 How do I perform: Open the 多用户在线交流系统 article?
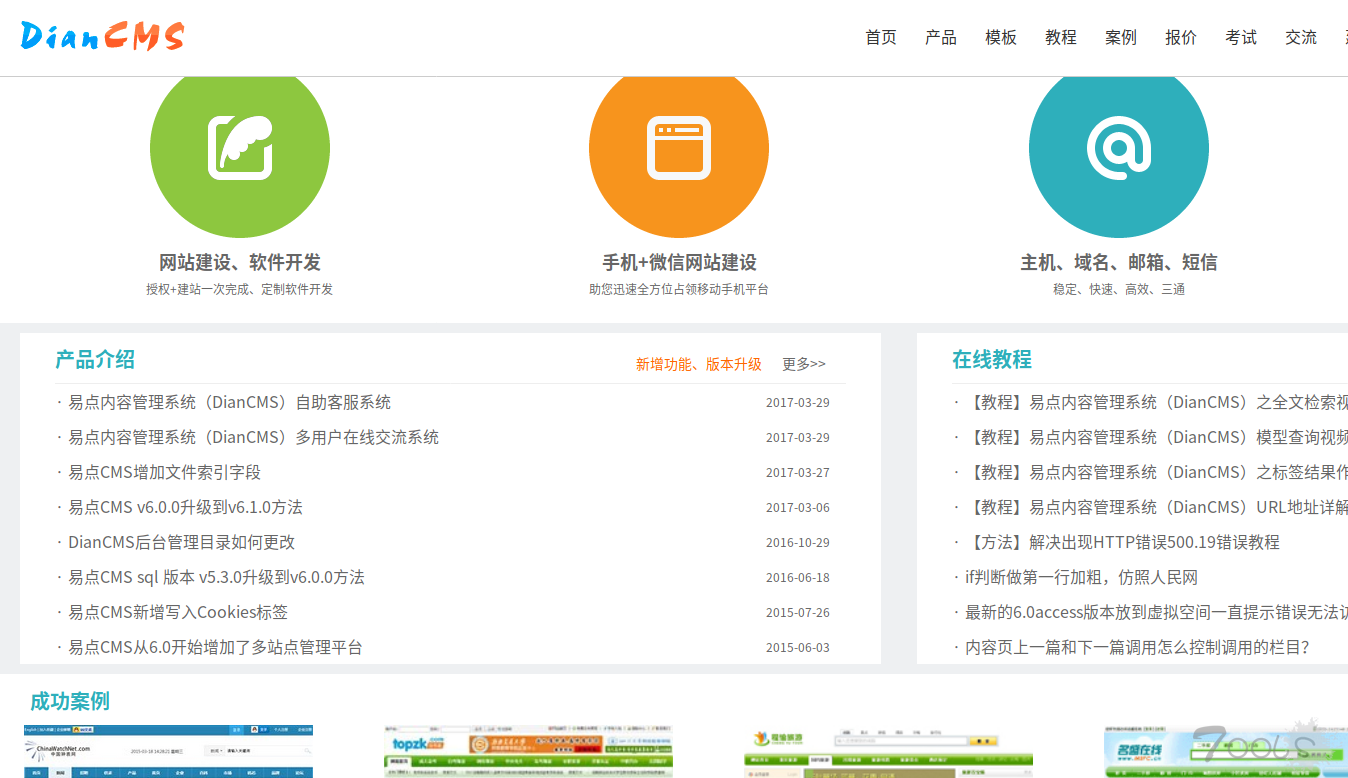pos(254,437)
